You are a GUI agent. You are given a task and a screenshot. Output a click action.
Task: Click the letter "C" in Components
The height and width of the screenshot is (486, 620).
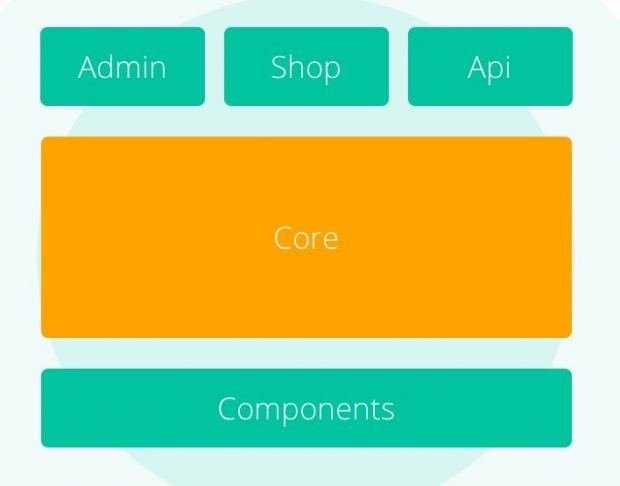228,408
